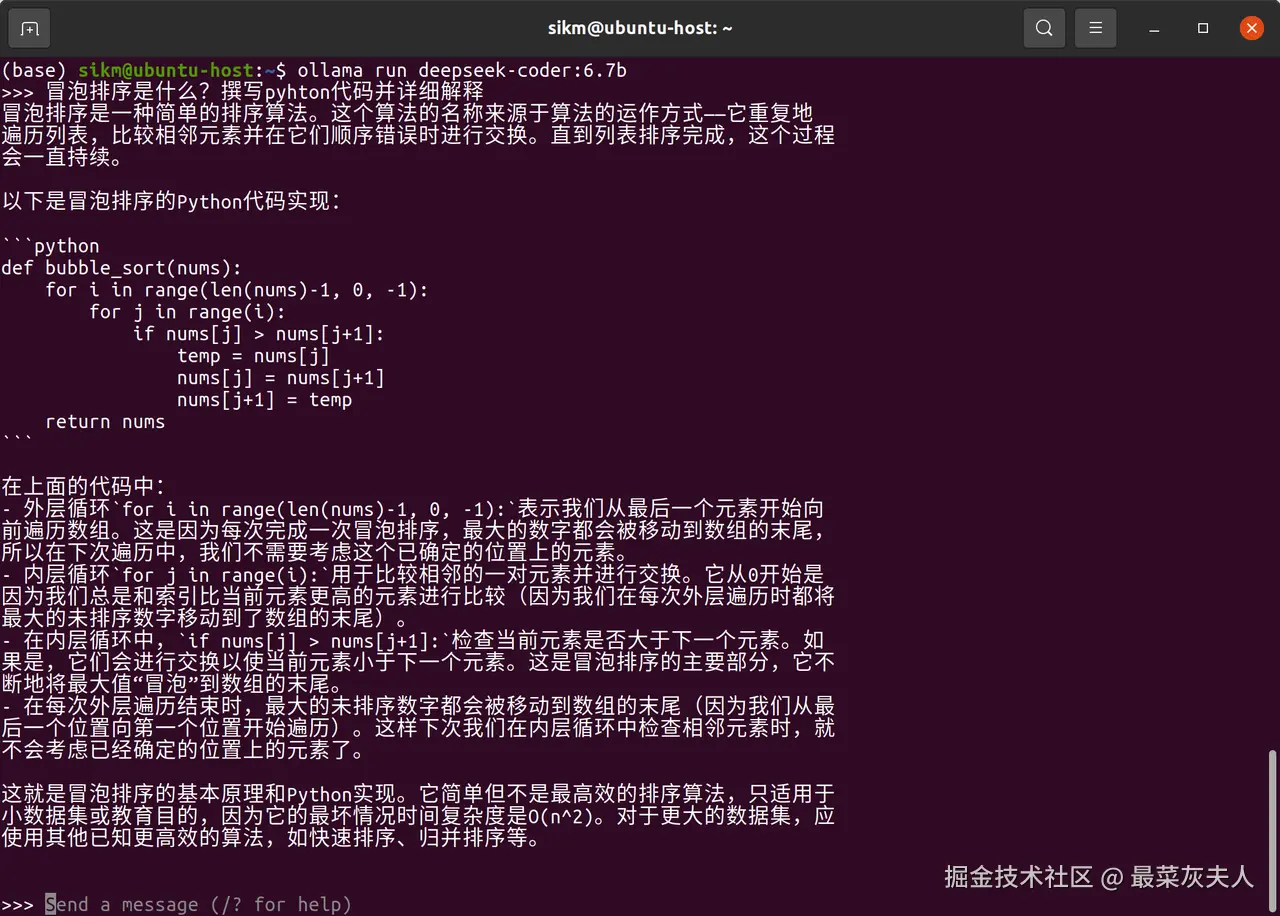The image size is (1280, 916).
Task: Open a new terminal tab
Action: (x=29, y=28)
